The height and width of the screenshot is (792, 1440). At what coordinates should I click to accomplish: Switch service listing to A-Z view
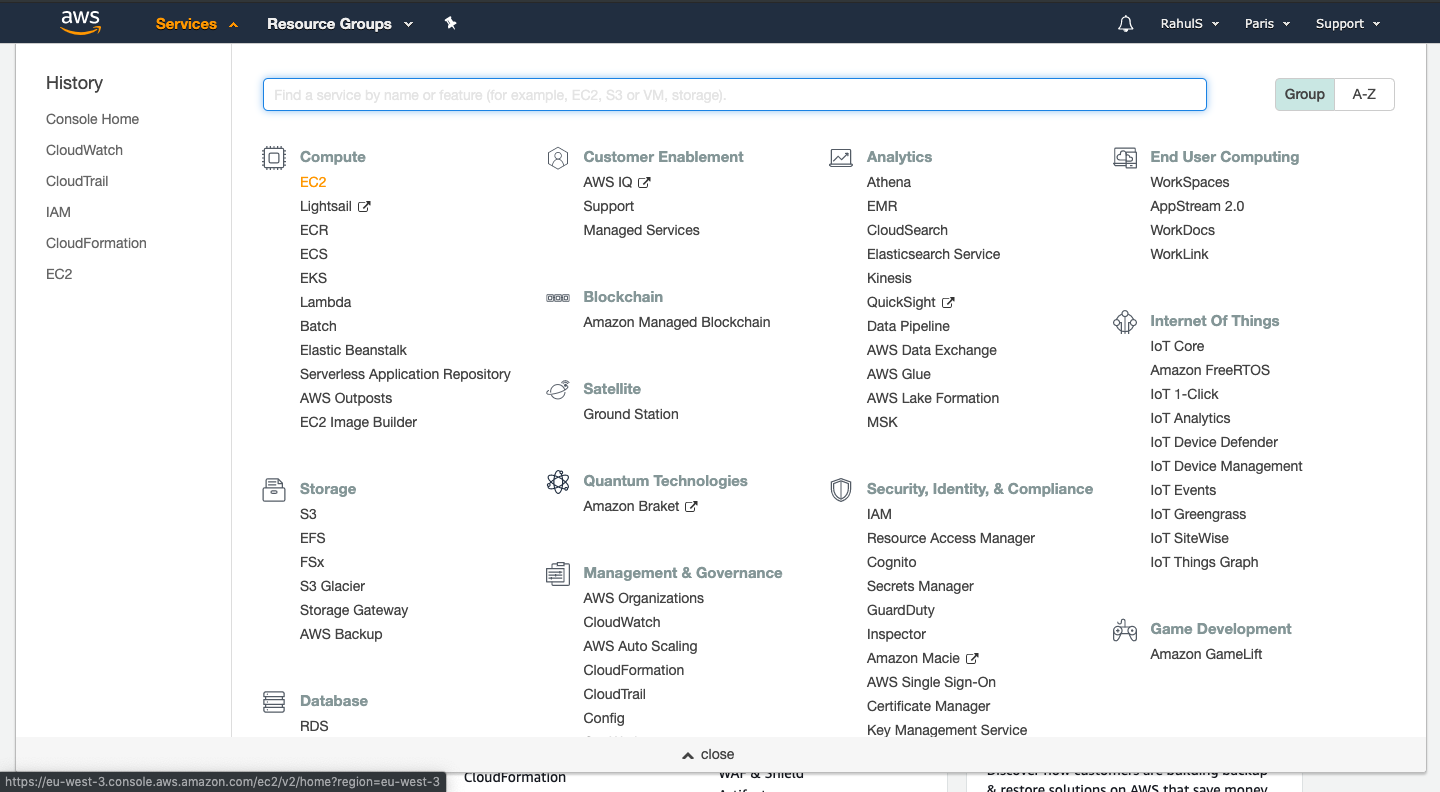pyautogui.click(x=1364, y=94)
